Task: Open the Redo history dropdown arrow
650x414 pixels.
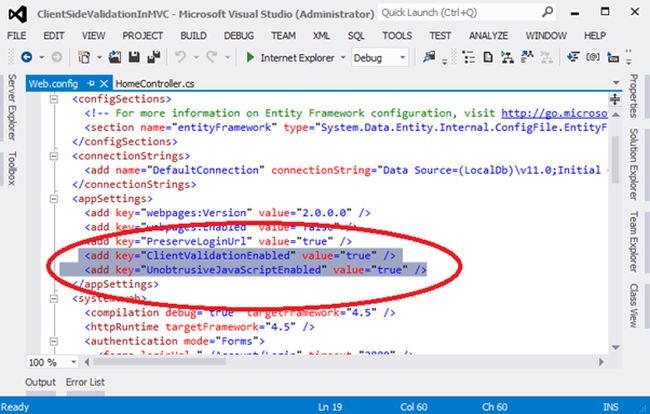Action: pos(227,57)
